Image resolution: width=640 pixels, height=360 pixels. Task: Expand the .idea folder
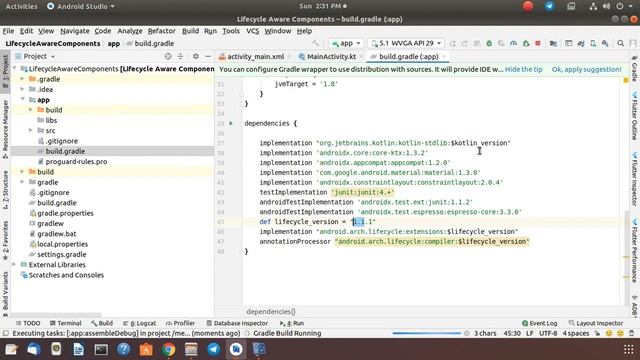coord(22,89)
